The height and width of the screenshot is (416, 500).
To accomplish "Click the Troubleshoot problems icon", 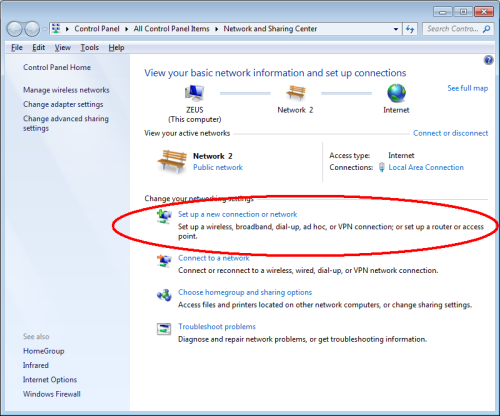I will [x=164, y=329].
